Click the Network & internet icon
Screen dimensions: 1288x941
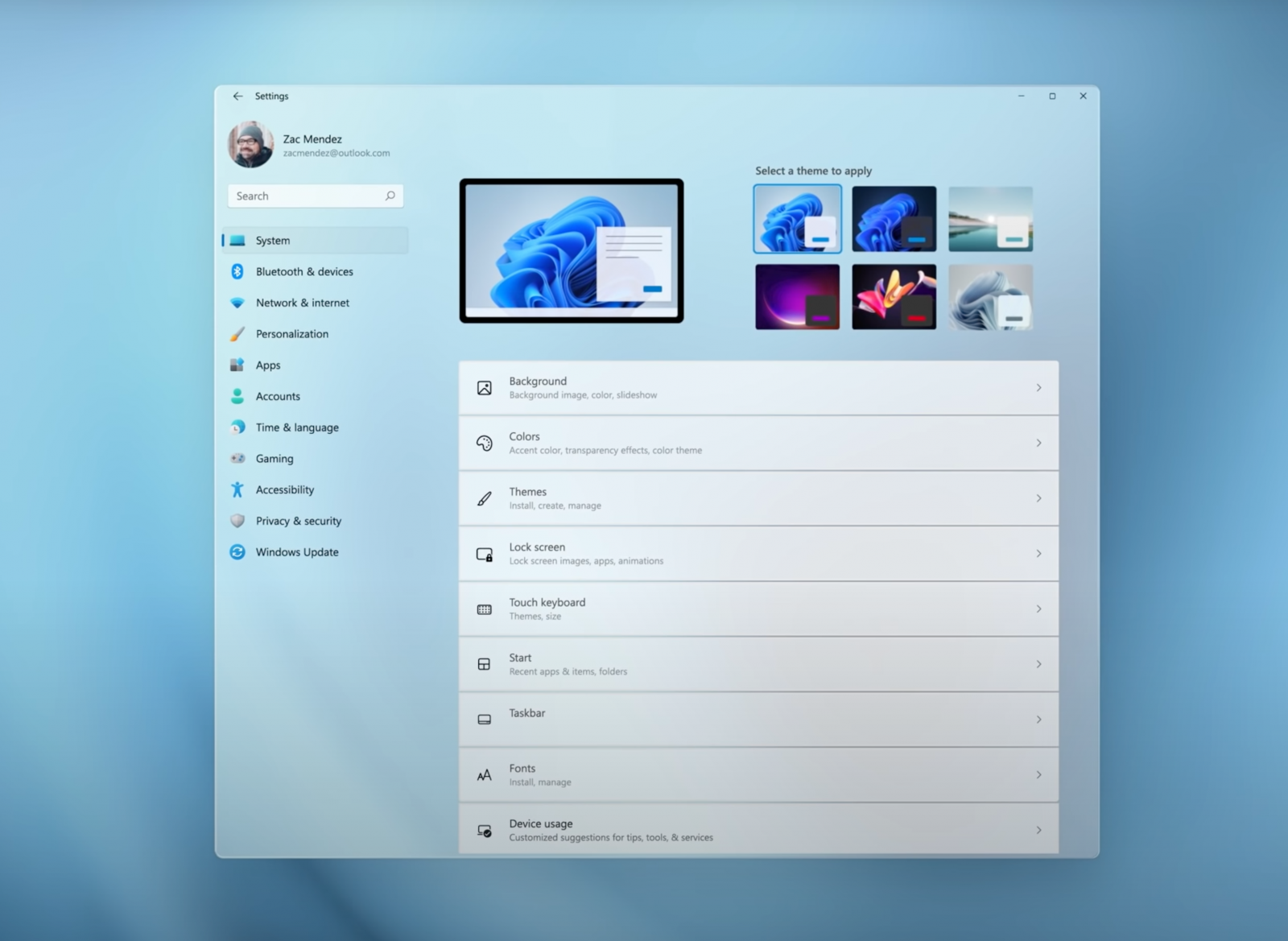pyautogui.click(x=237, y=303)
